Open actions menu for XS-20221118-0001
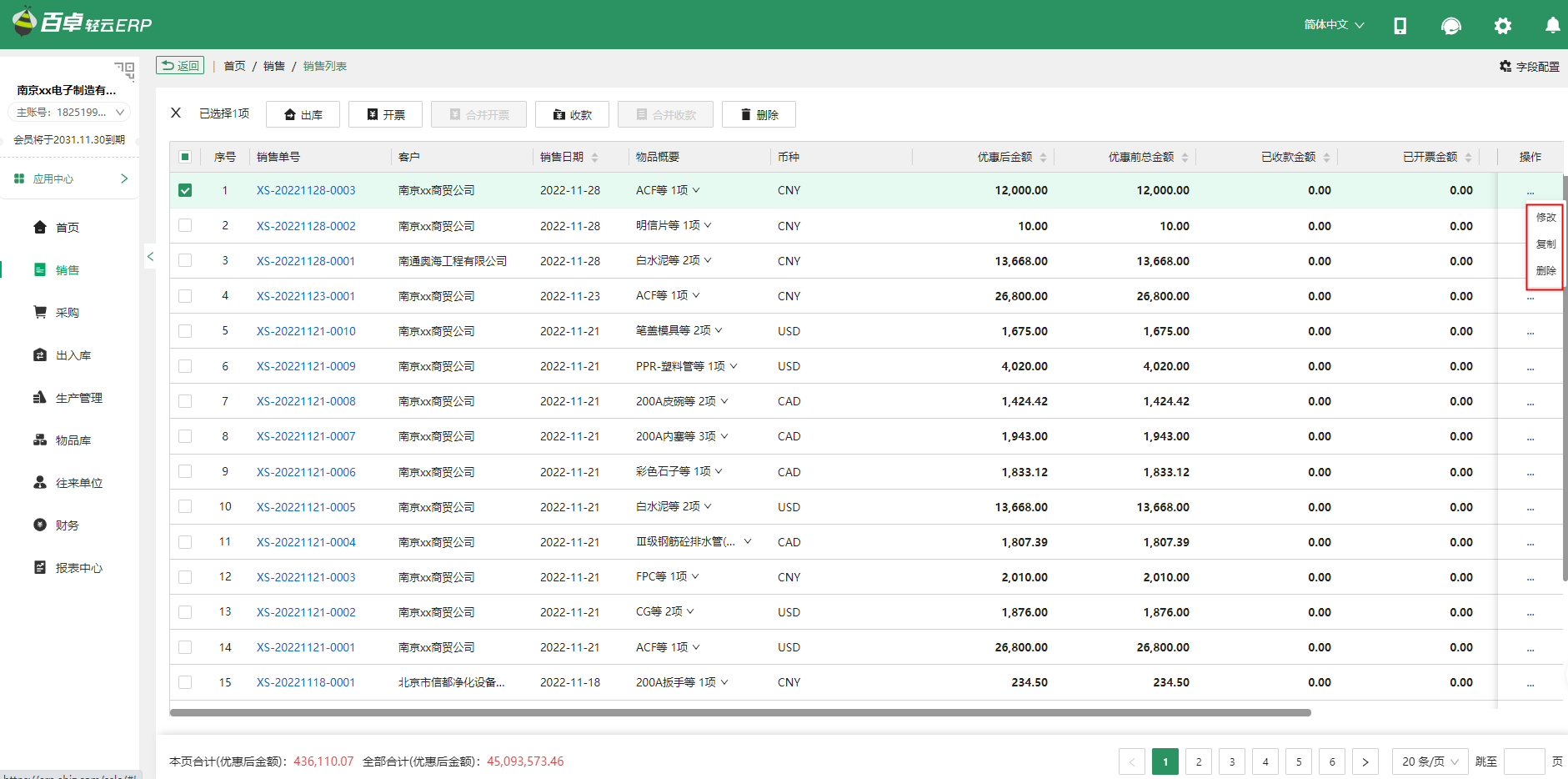 (1530, 683)
